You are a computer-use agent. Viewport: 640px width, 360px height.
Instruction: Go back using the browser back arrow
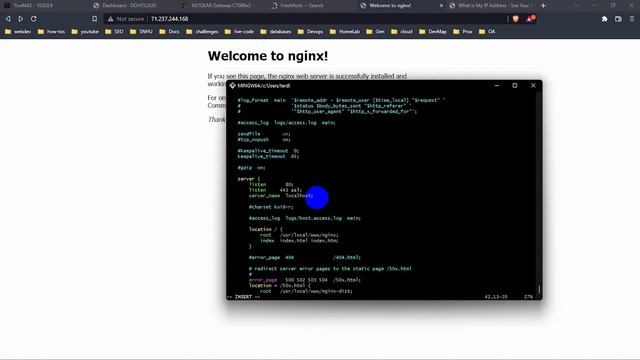point(8,19)
